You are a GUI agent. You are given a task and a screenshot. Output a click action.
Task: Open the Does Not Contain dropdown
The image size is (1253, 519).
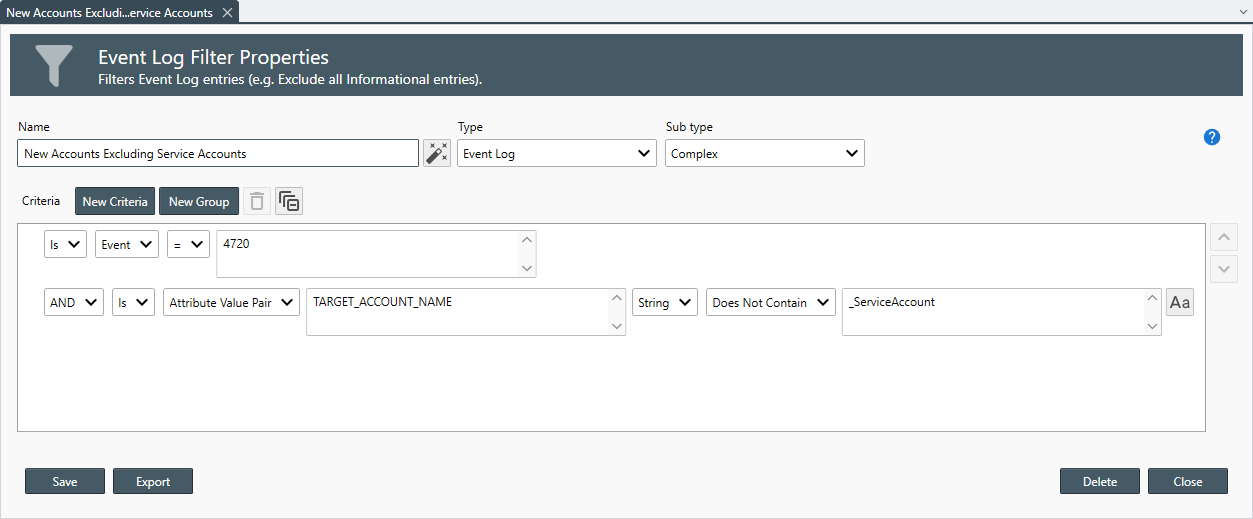(770, 303)
